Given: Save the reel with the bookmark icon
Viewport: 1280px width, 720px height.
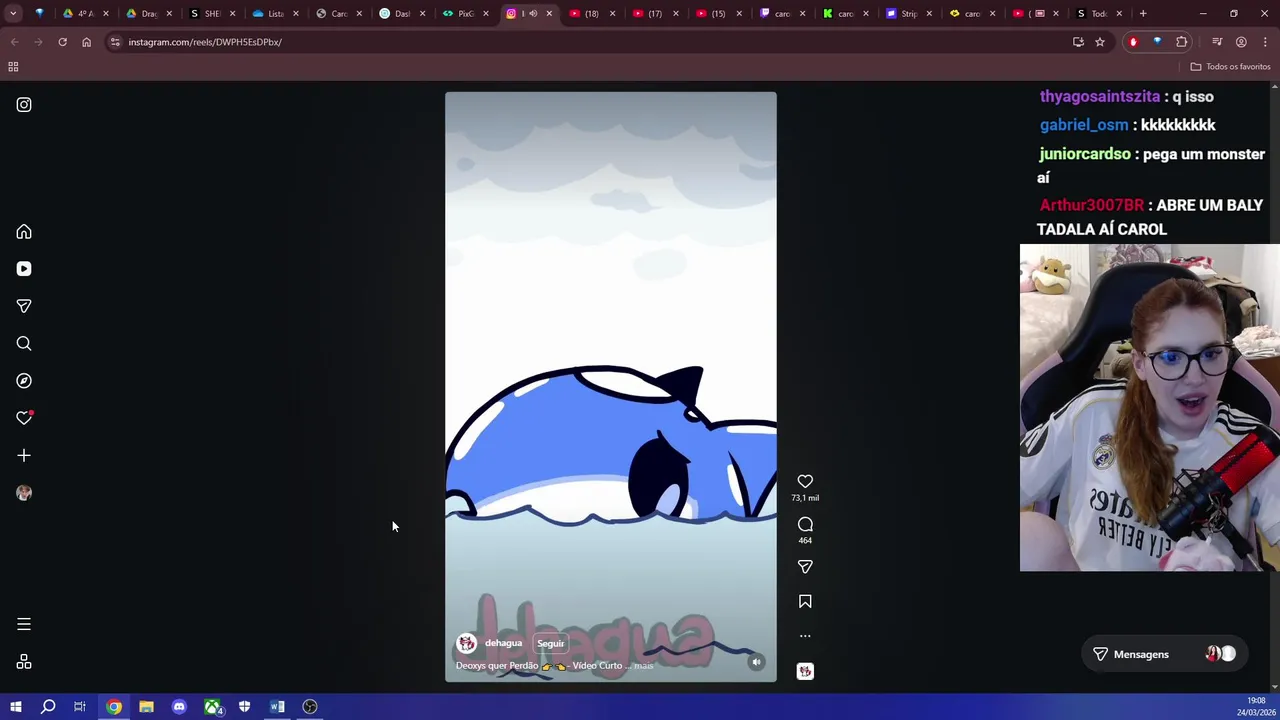Looking at the screenshot, I should coord(805,602).
